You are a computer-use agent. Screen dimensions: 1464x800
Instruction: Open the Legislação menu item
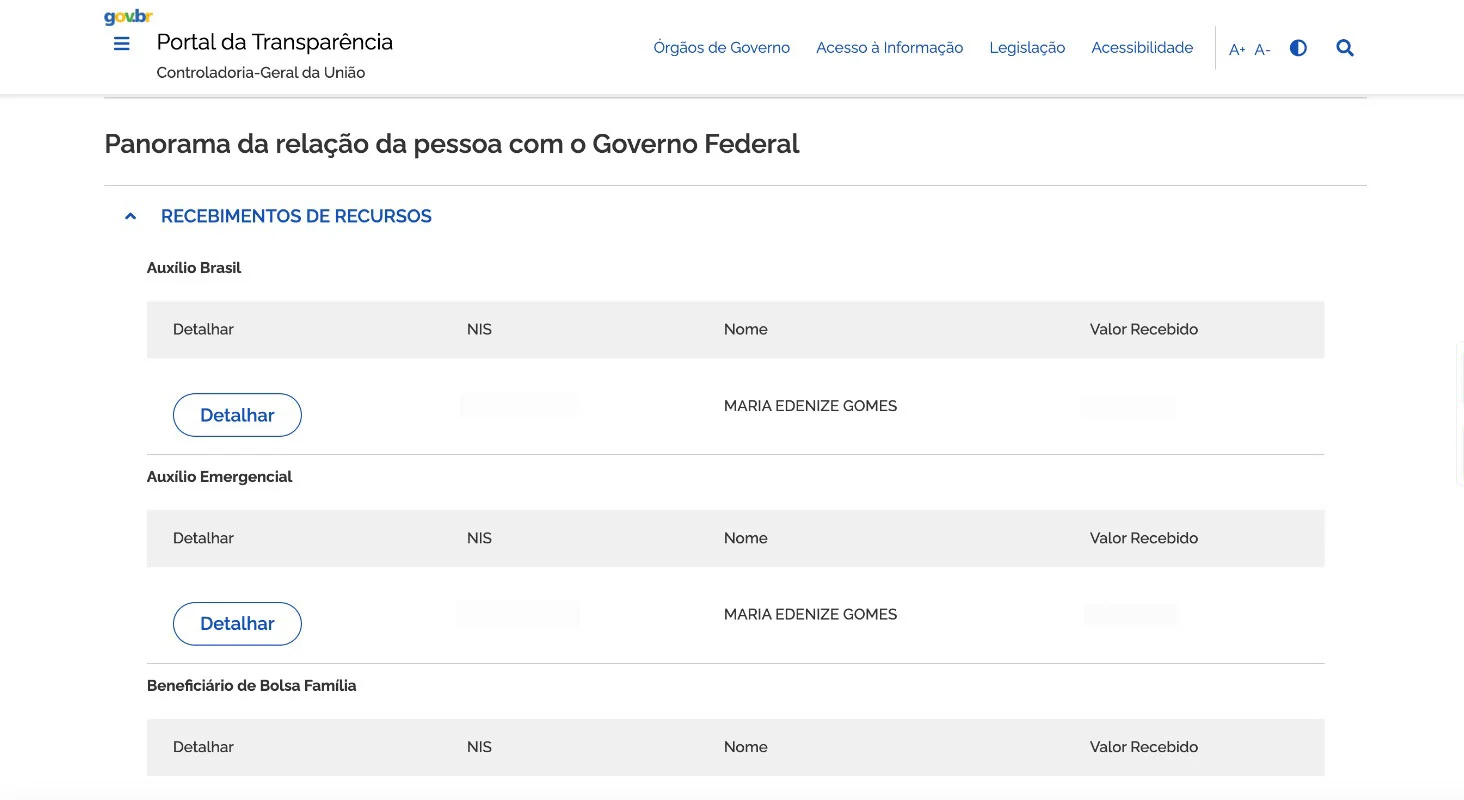click(x=1027, y=48)
